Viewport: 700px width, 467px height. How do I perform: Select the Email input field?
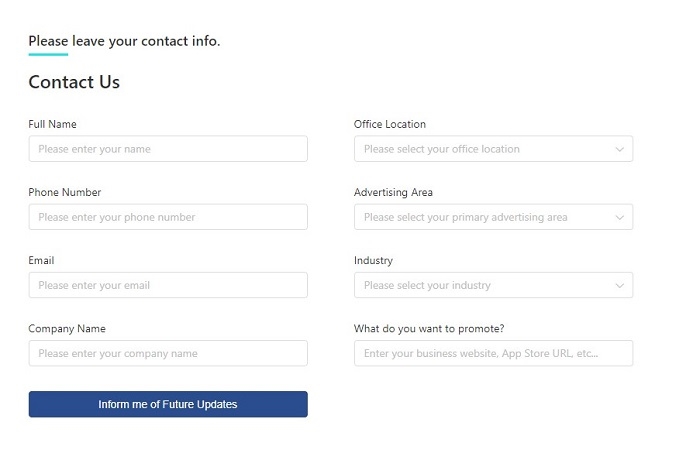click(x=168, y=285)
